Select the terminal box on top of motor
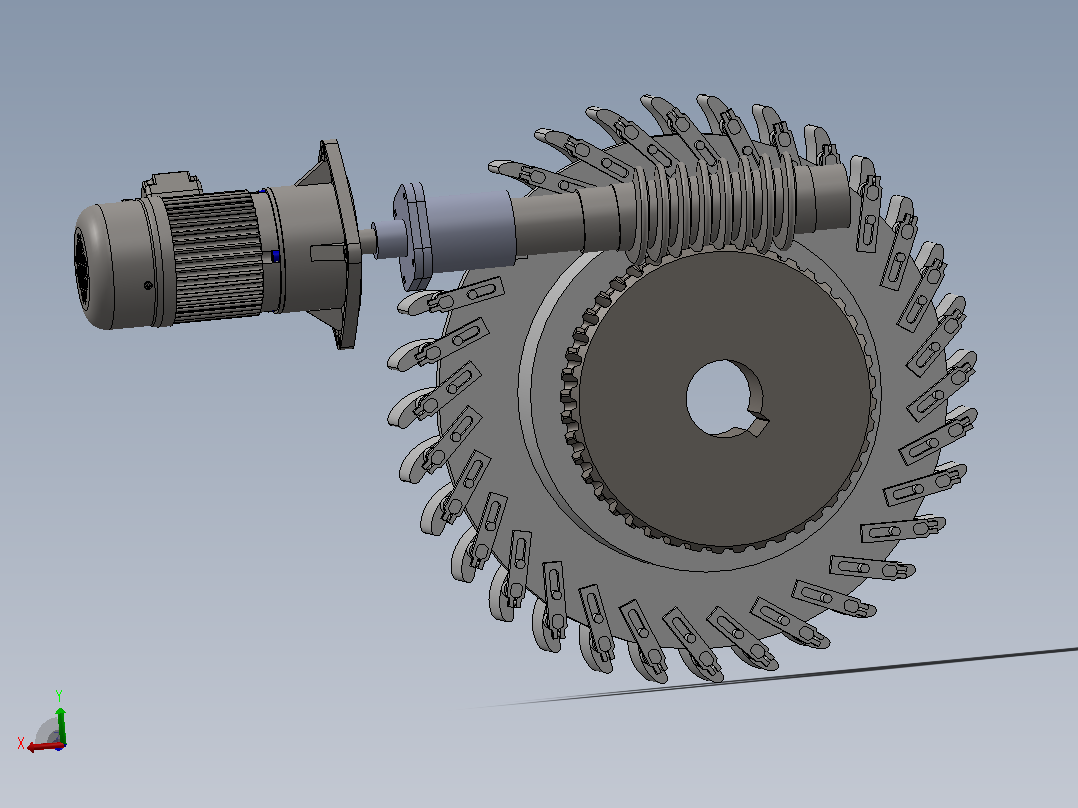 171,184
